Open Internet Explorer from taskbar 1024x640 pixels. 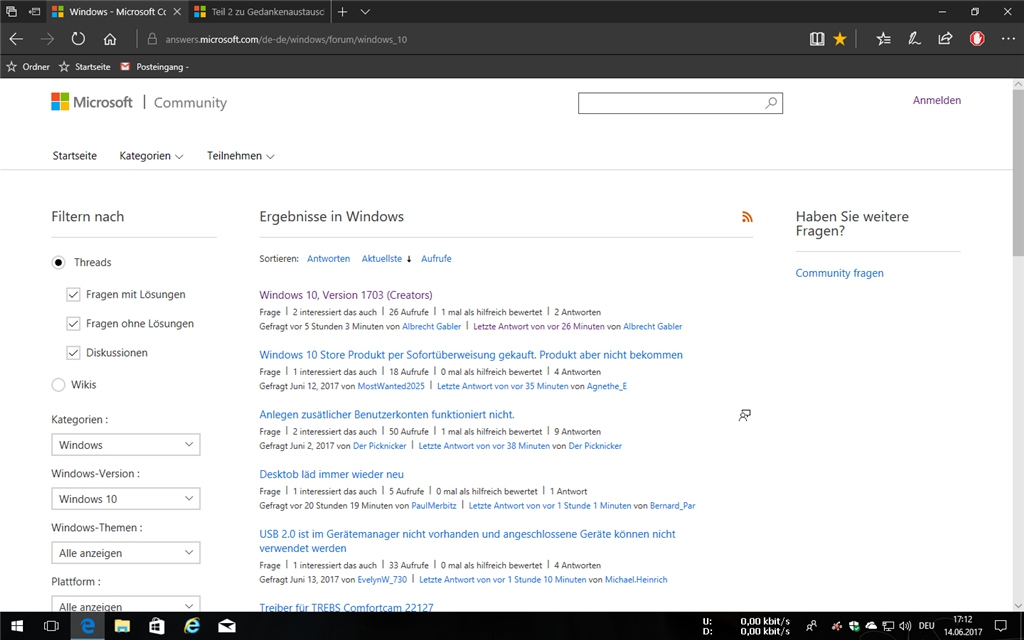(192, 626)
